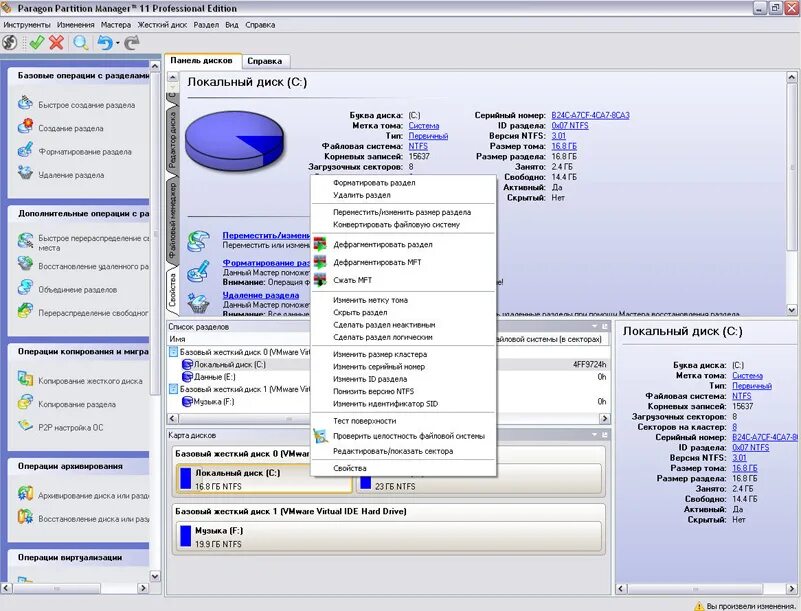This screenshot has width=801, height=611.
Task: Click Сжать MFT menu icon
Action: tap(320, 280)
